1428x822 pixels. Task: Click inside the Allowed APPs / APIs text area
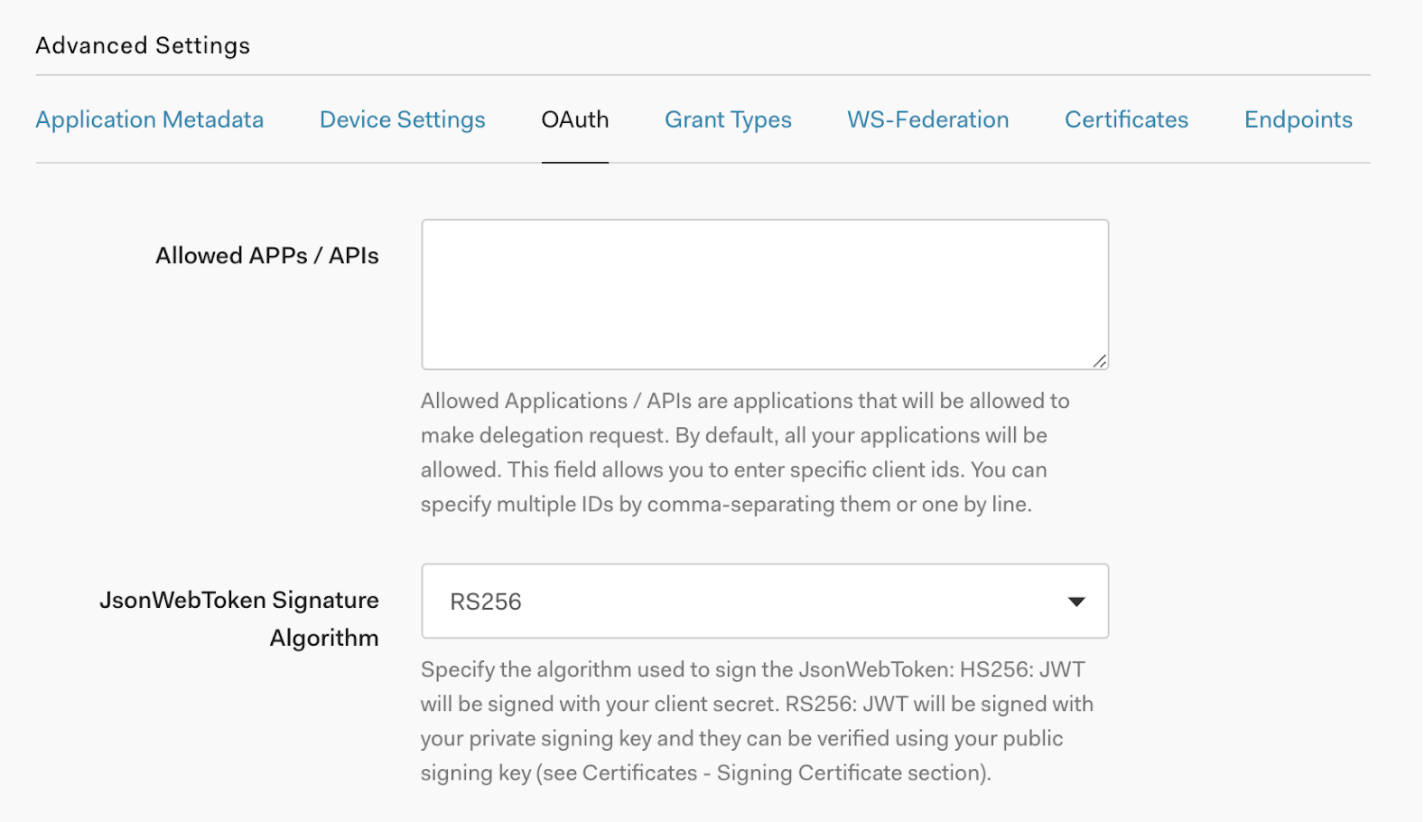(764, 294)
